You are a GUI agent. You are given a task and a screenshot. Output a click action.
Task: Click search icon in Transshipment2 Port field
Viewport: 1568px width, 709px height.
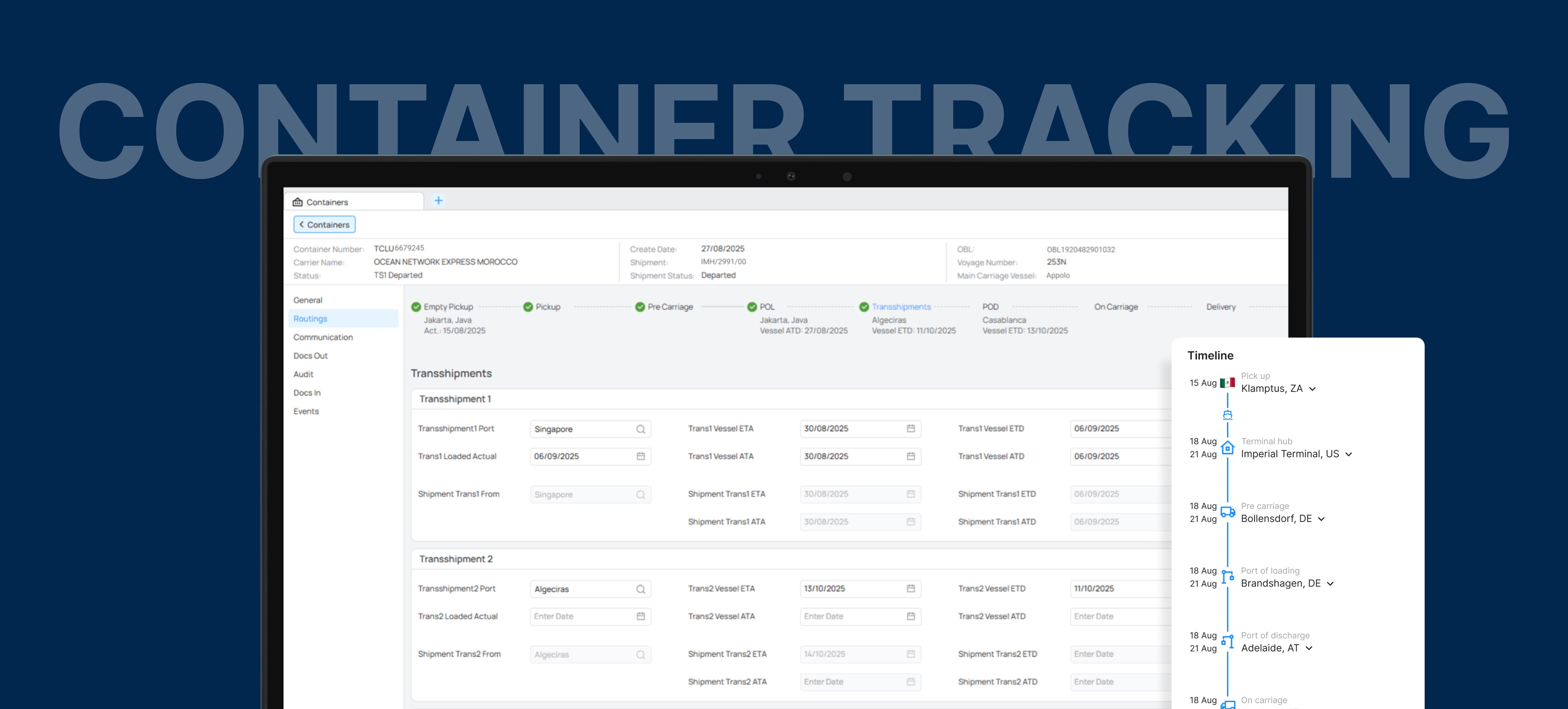(640, 589)
